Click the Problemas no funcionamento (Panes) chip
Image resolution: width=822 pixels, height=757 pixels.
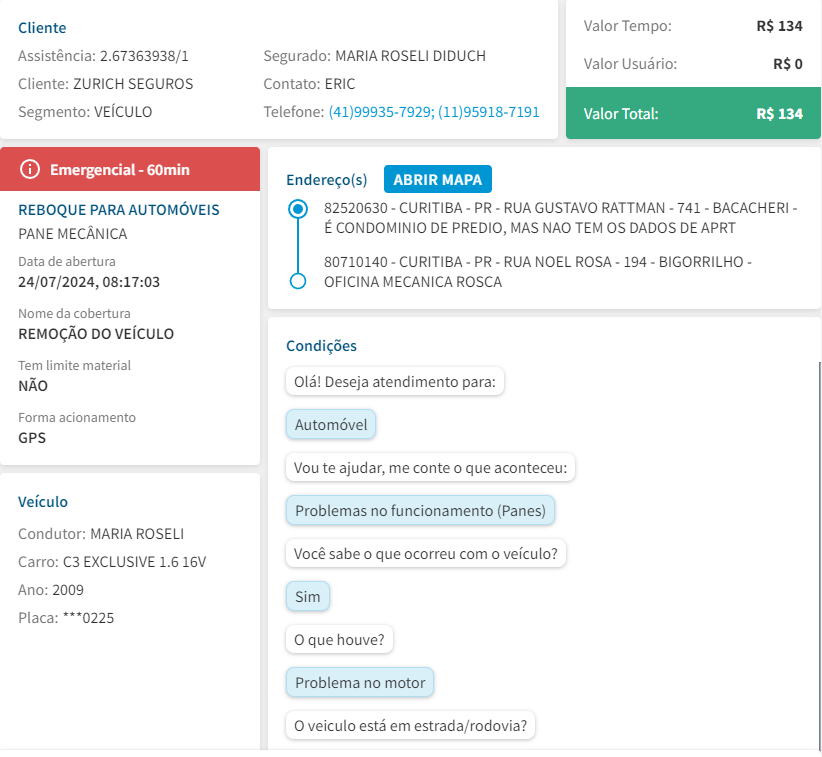(x=420, y=511)
